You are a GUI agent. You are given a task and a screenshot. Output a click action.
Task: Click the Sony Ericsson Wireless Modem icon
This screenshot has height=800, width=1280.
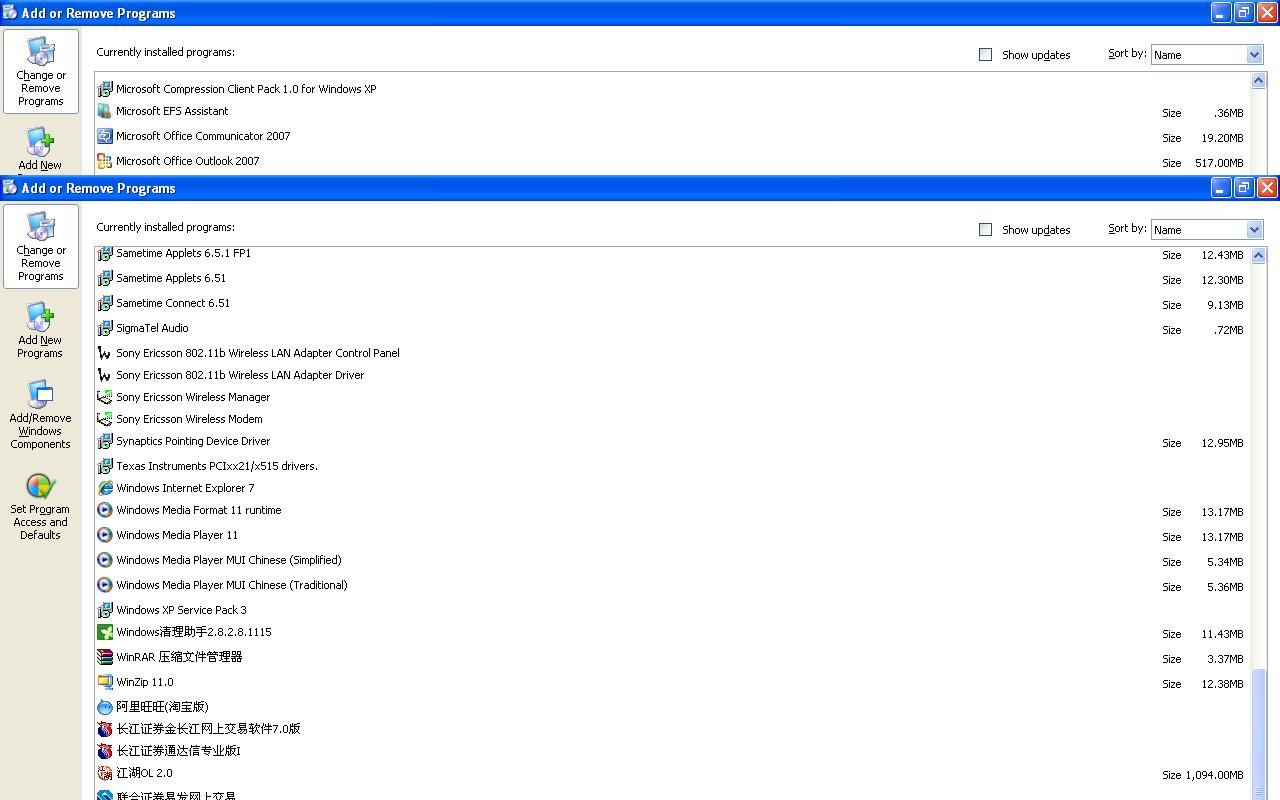coord(104,419)
